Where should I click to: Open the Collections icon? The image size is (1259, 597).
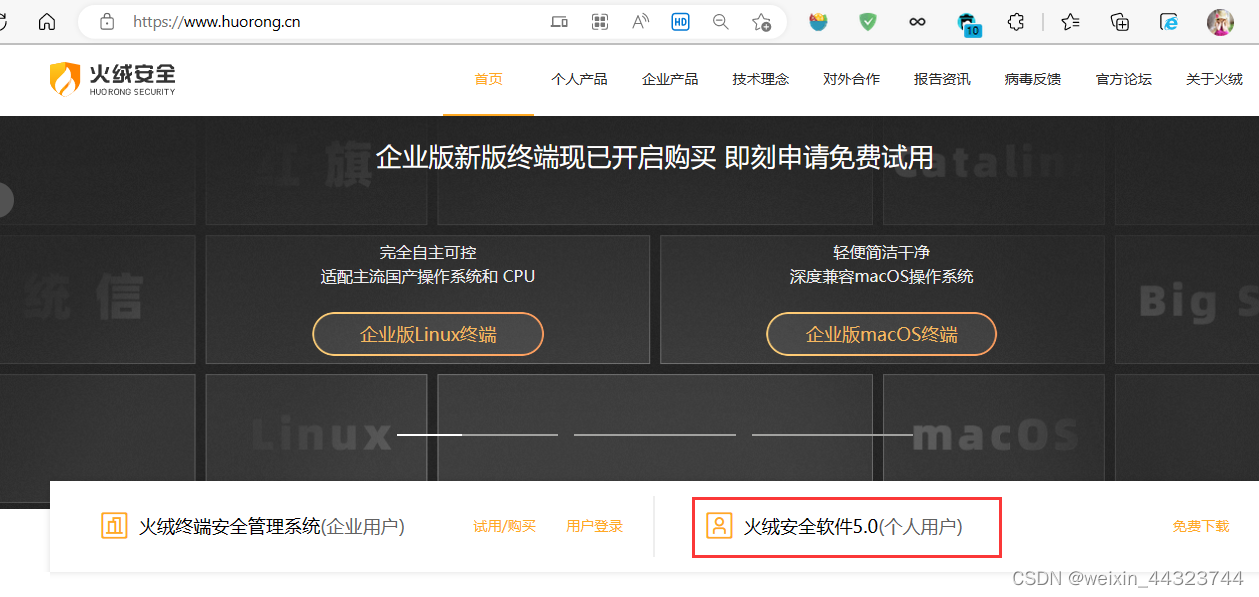click(1120, 21)
